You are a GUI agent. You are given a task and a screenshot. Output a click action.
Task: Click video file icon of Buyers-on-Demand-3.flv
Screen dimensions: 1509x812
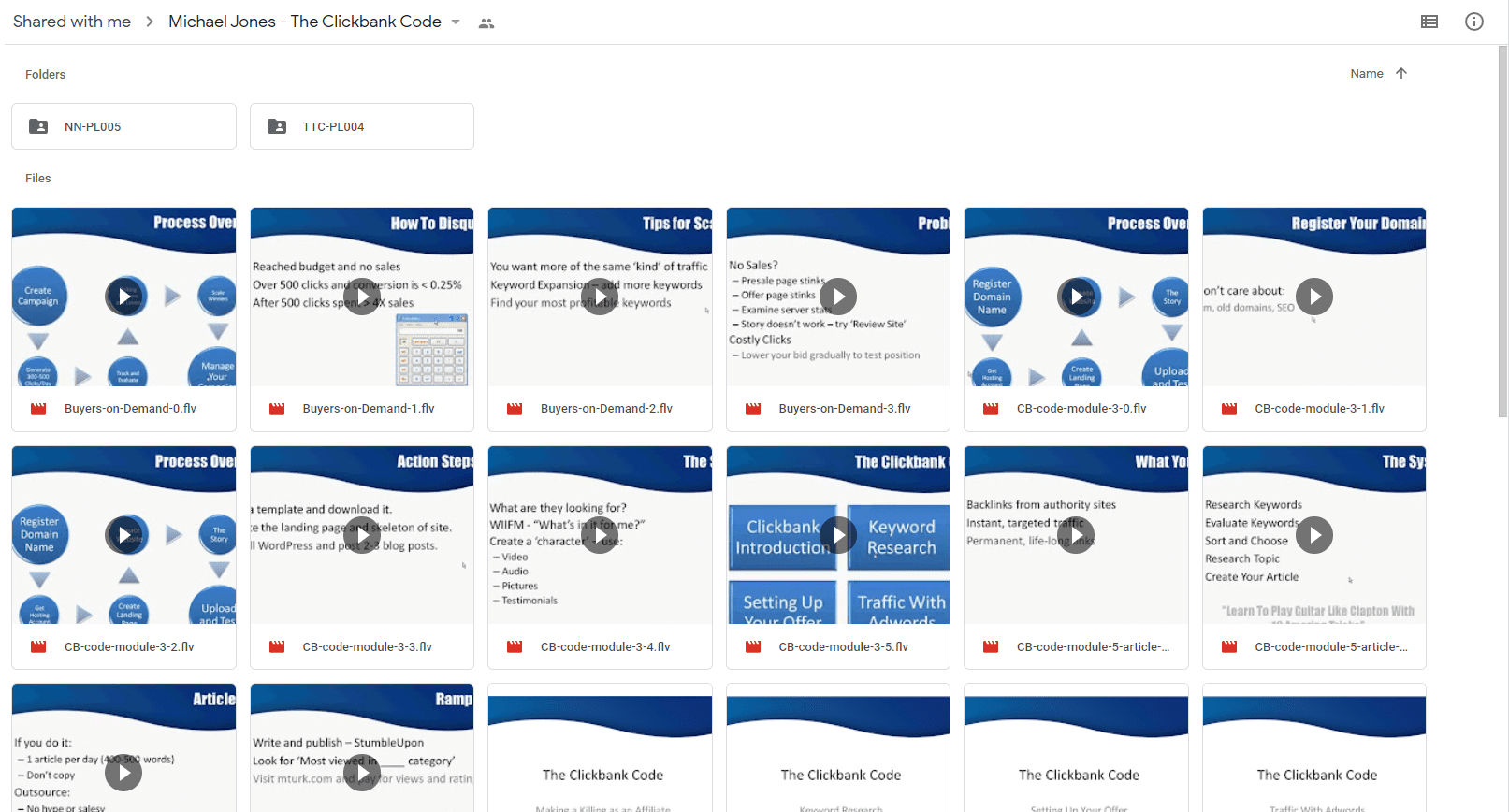click(x=753, y=409)
